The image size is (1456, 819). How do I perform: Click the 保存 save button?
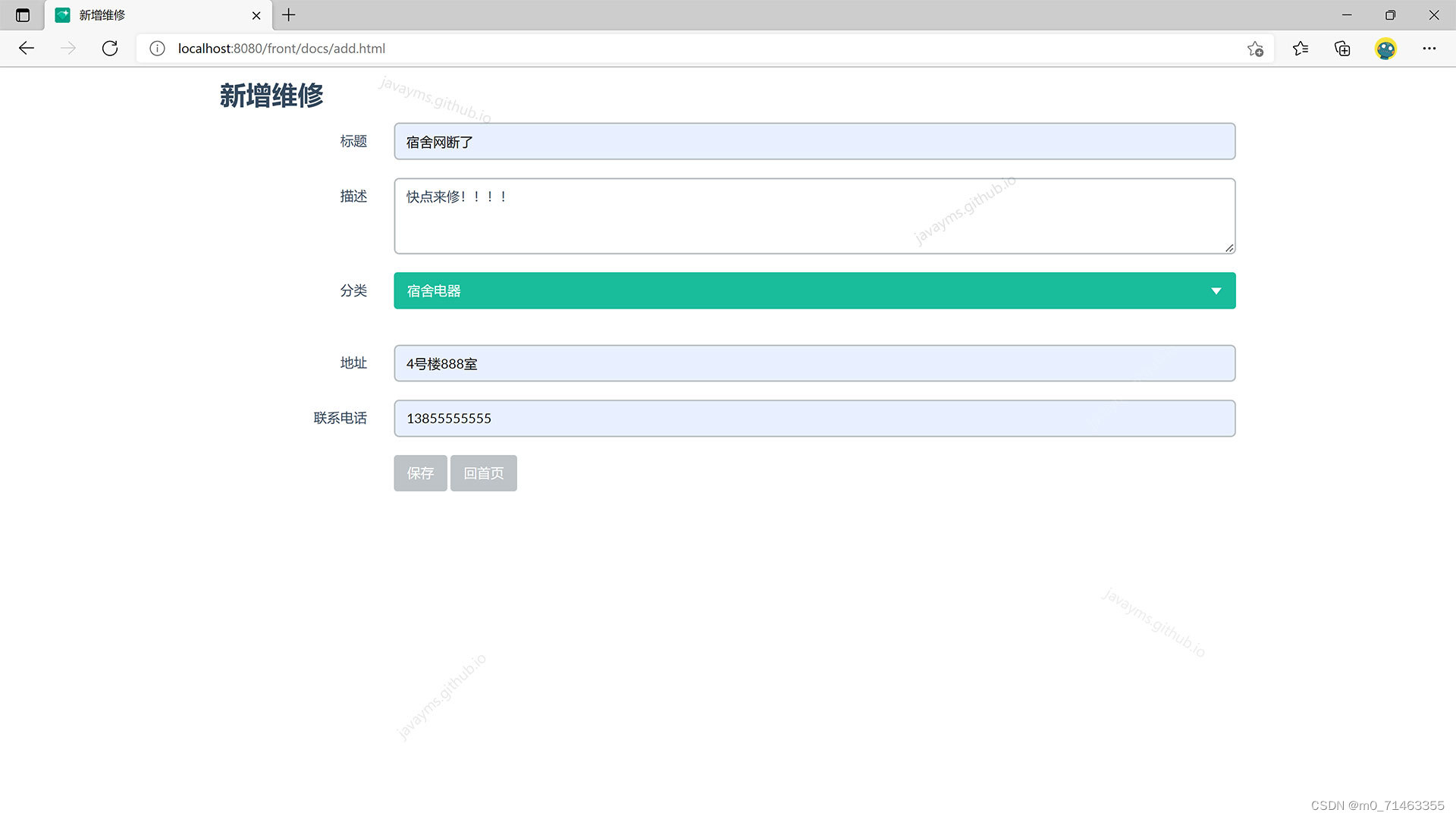(420, 473)
